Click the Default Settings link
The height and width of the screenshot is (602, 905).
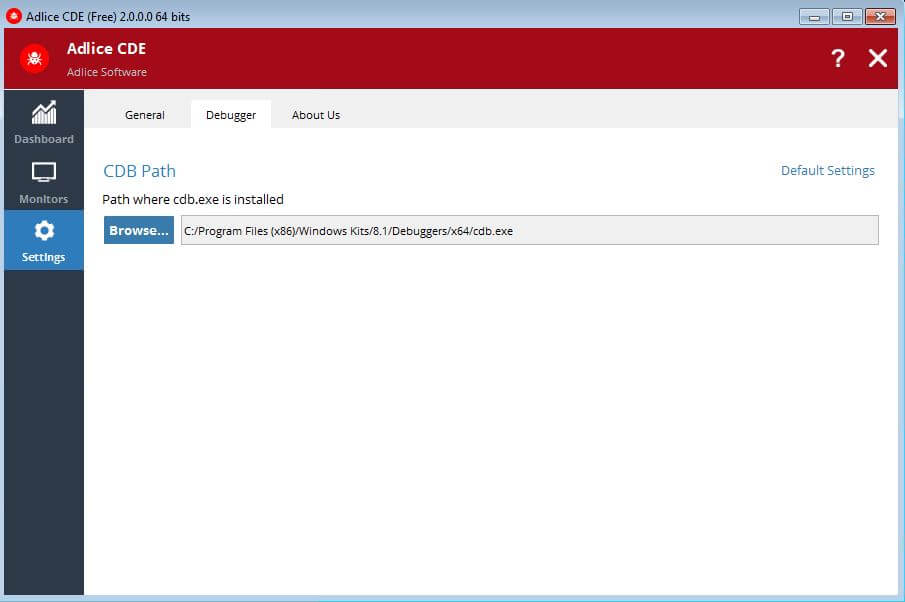[x=827, y=171]
